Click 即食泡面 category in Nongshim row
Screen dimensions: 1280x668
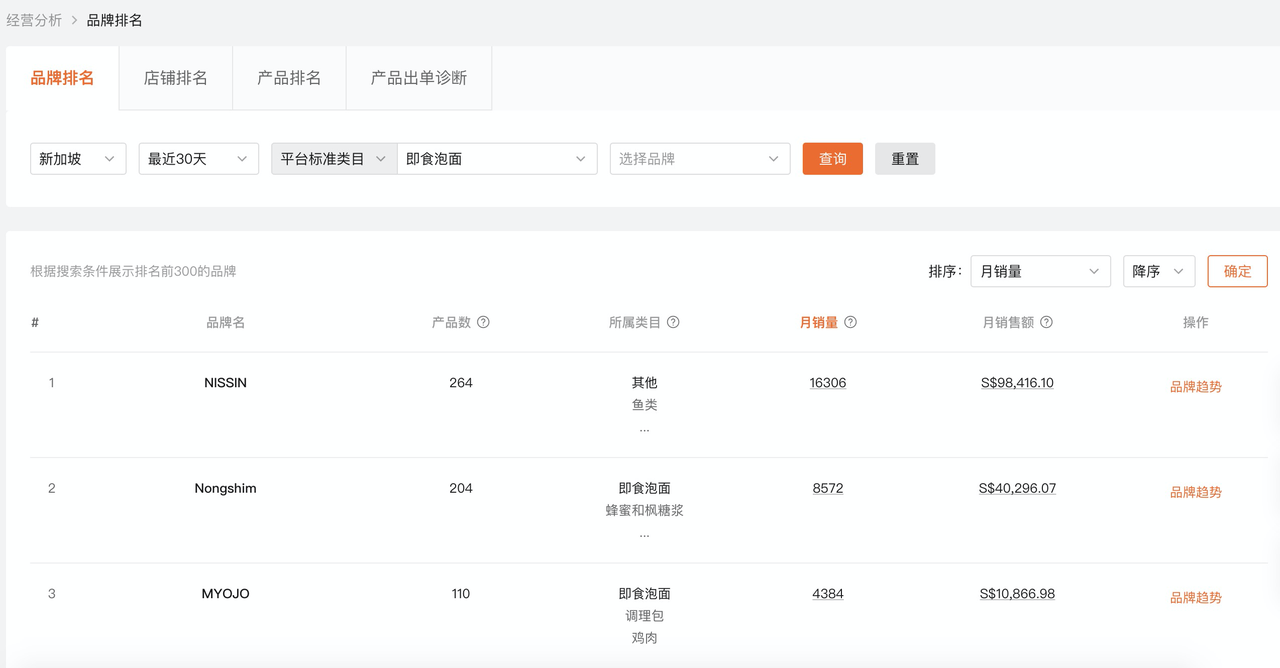pyautogui.click(x=645, y=488)
